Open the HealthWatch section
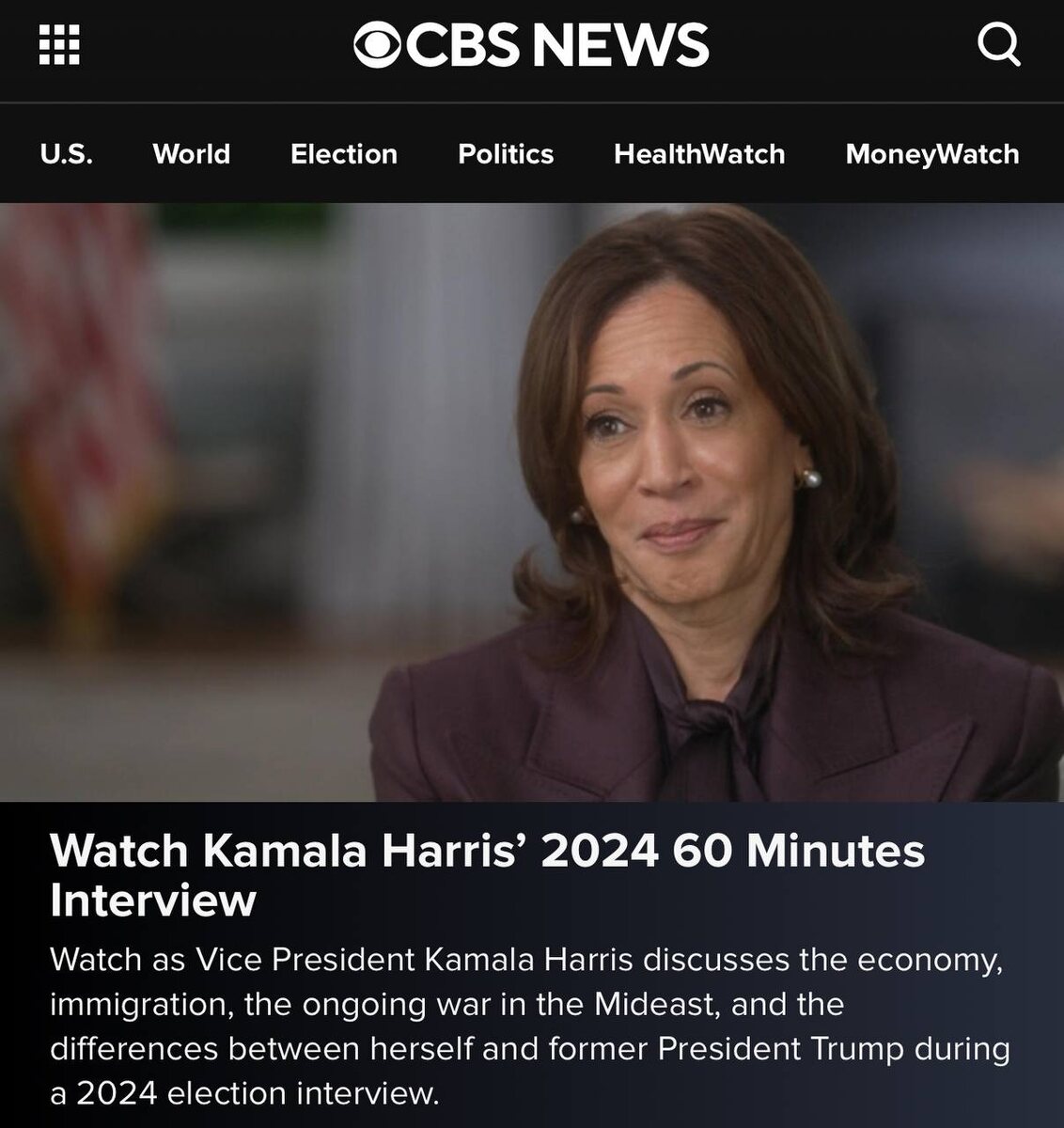The width and height of the screenshot is (1064, 1128). tap(699, 154)
